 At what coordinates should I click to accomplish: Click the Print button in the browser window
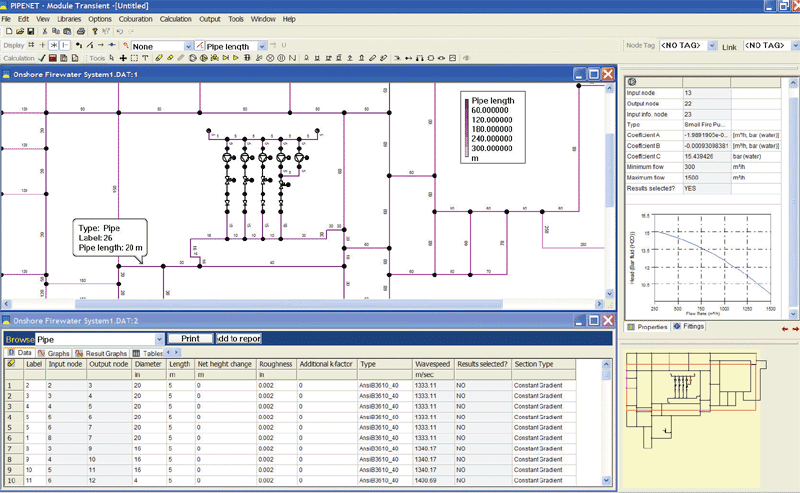click(x=190, y=338)
